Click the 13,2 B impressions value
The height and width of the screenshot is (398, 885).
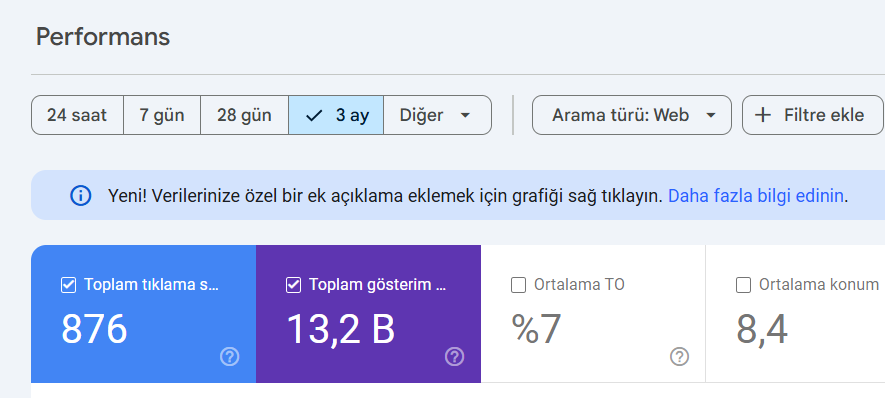341,329
